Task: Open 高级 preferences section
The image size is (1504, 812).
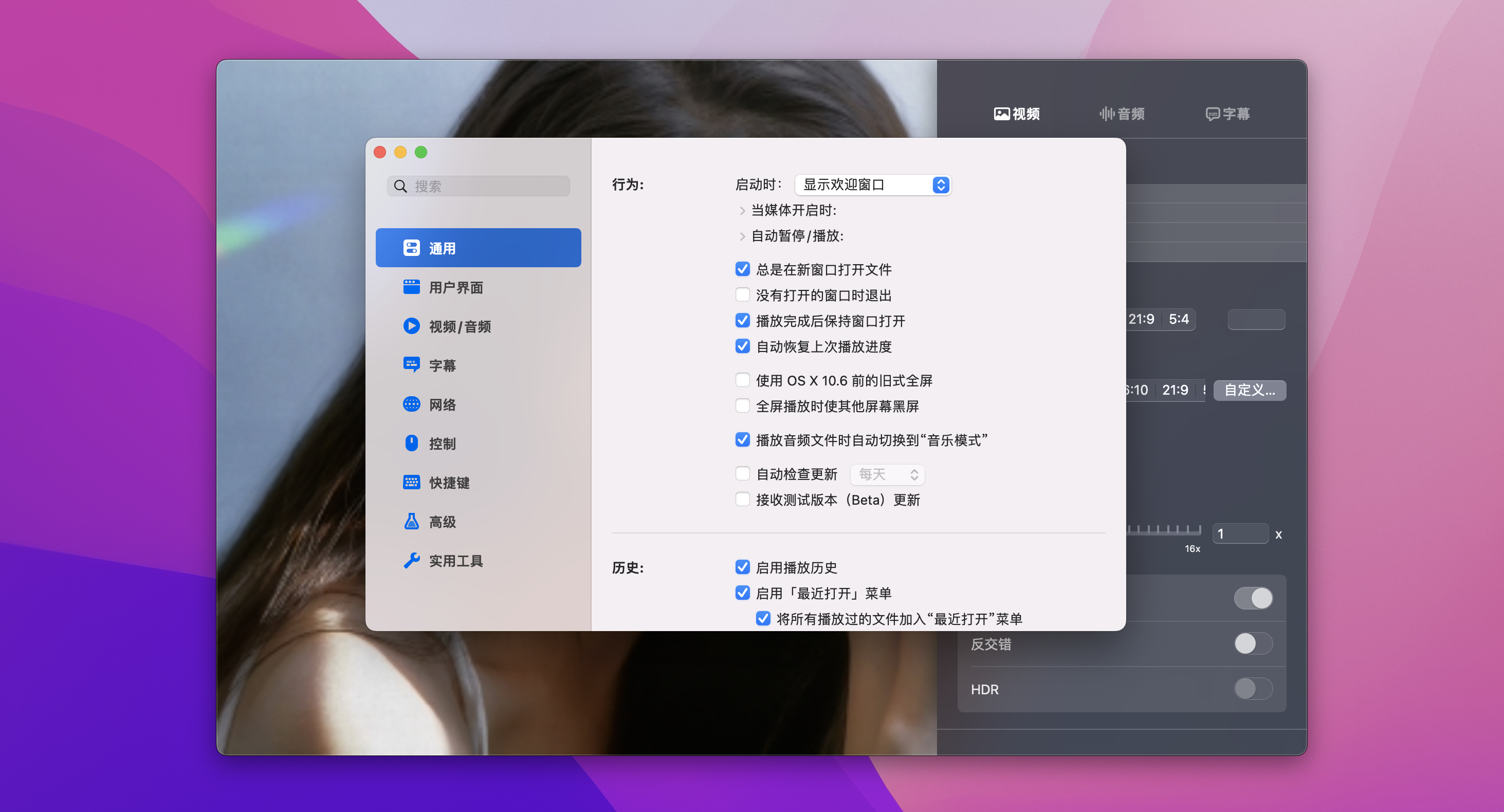Action: [478, 522]
